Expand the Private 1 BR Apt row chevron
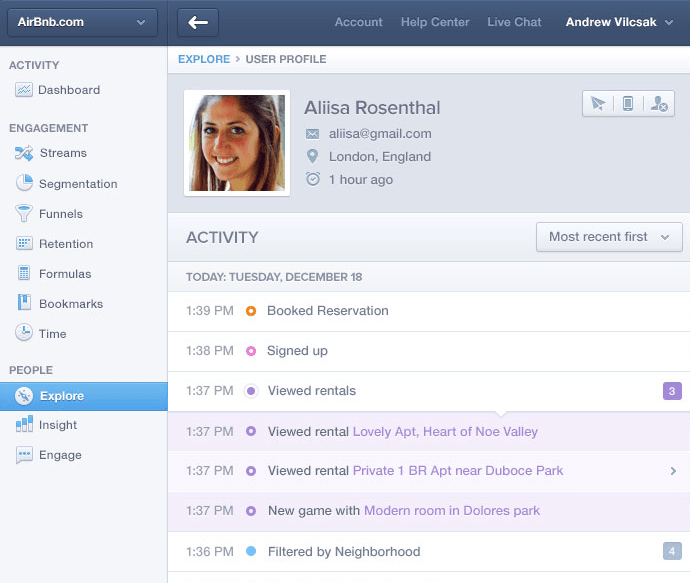690x583 pixels. [673, 471]
